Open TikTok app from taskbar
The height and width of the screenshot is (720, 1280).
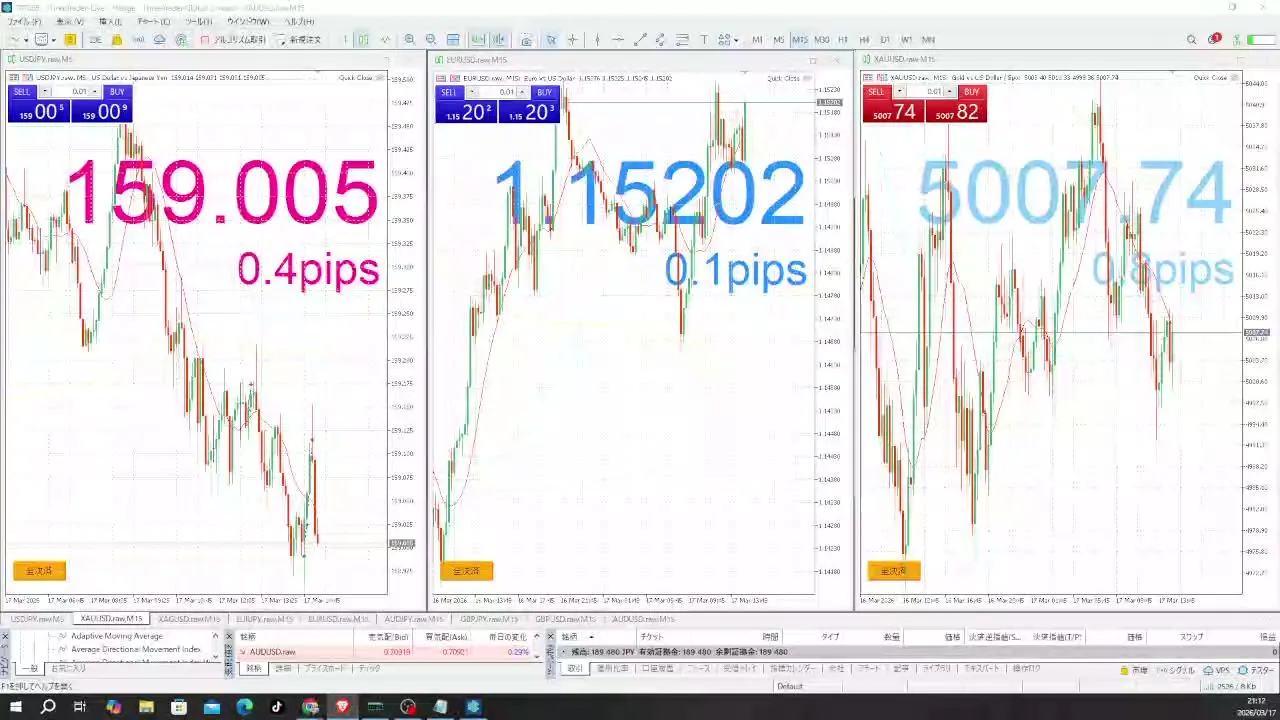pos(277,707)
